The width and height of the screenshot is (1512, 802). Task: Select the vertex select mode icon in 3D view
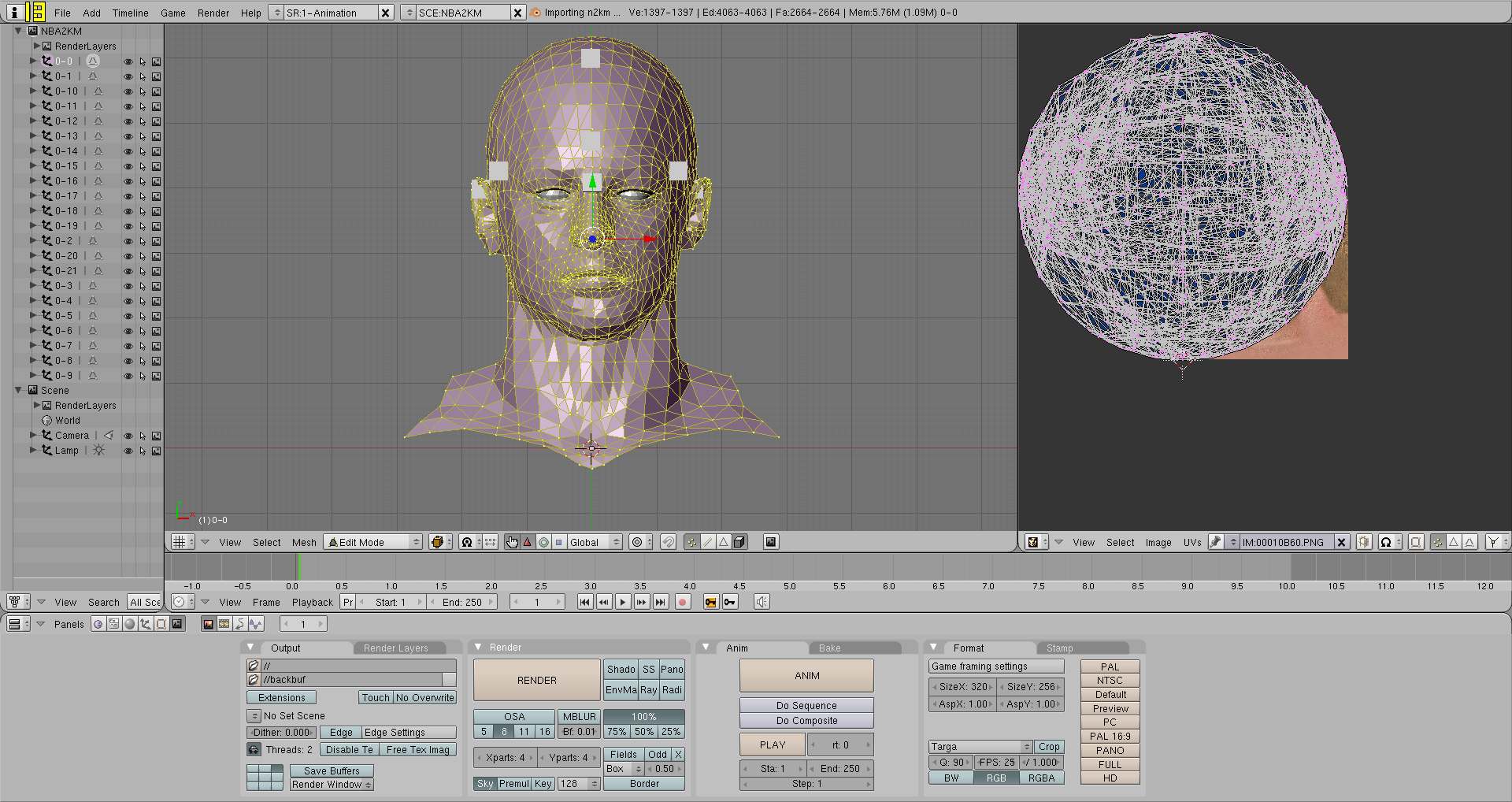[691, 542]
